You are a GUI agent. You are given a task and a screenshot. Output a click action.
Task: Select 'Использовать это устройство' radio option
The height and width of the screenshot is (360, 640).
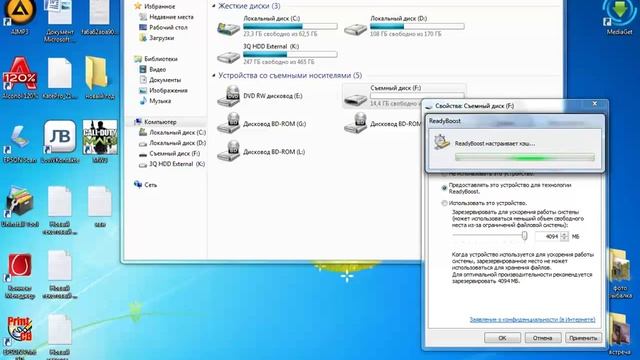click(444, 203)
